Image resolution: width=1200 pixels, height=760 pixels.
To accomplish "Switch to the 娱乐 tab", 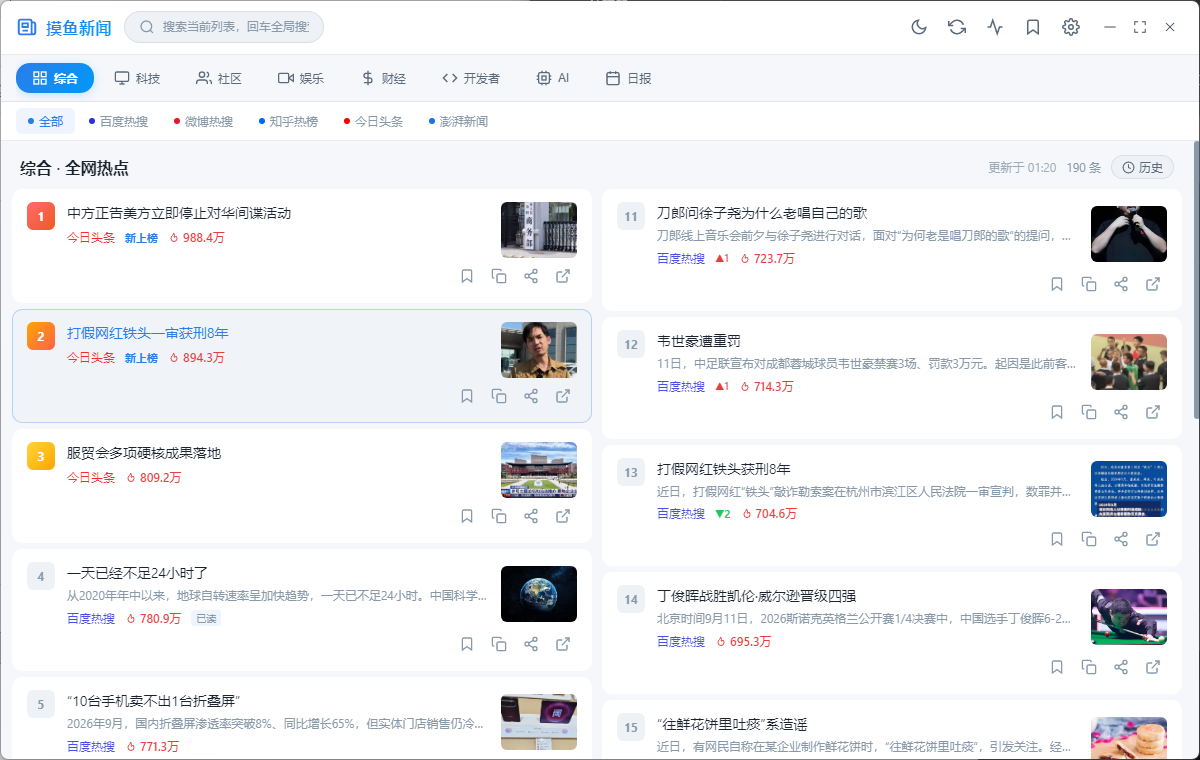I will pos(301,78).
